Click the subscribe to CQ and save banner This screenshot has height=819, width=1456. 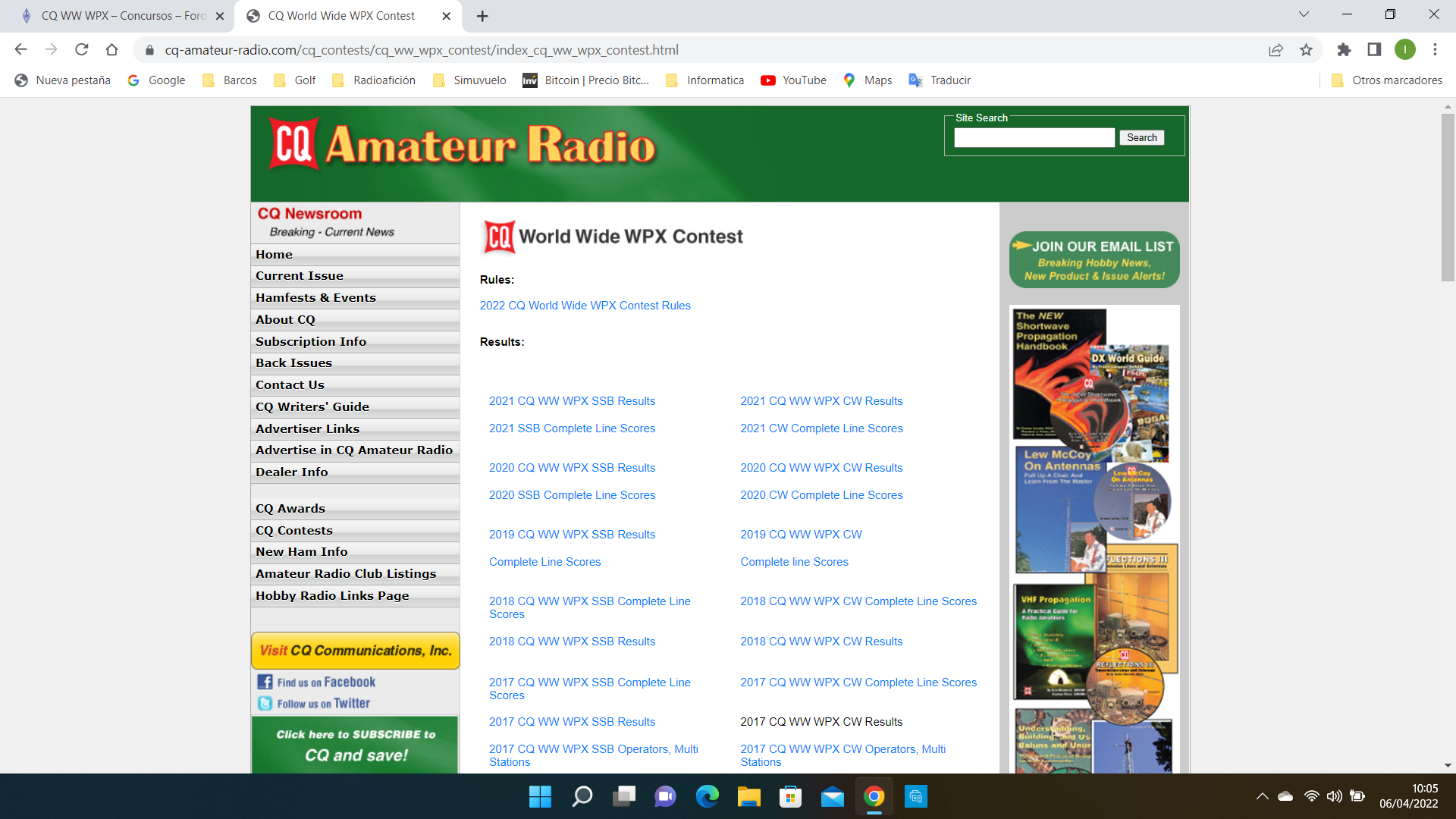(x=355, y=745)
